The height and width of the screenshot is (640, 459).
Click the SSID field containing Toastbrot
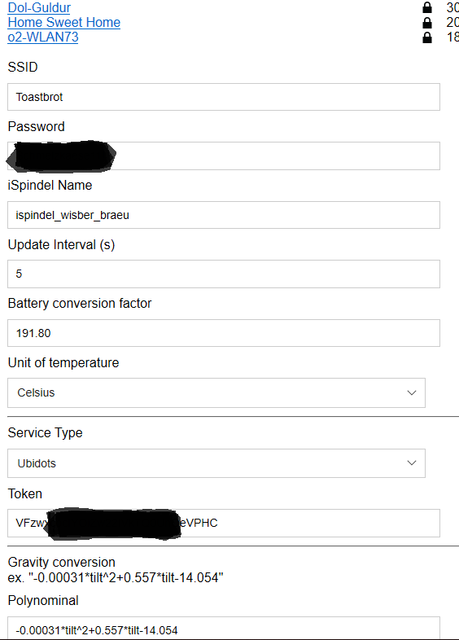point(224,97)
